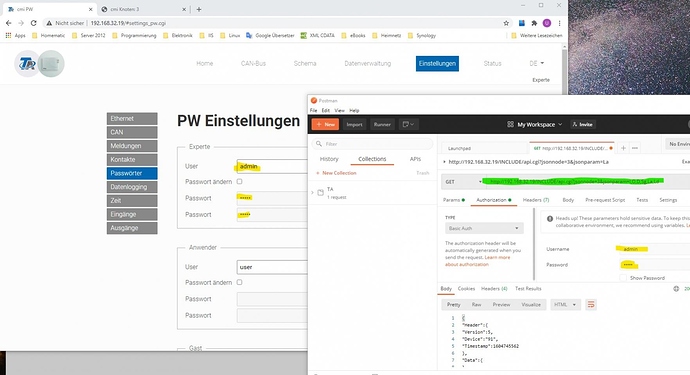Open the Basic Auth type dropdown

pos(484,228)
